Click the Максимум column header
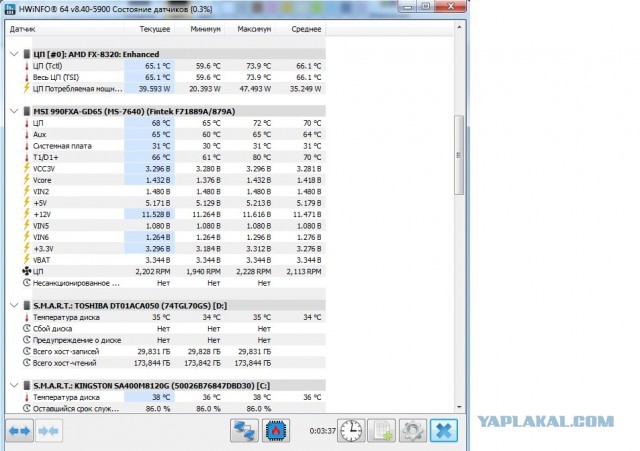 250,29
